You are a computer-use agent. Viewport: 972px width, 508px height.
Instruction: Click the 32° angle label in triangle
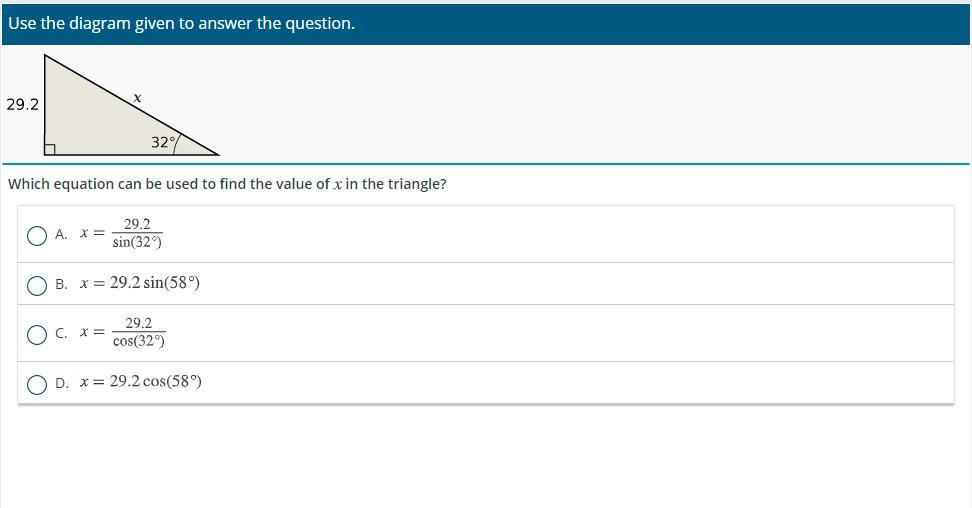(x=163, y=142)
